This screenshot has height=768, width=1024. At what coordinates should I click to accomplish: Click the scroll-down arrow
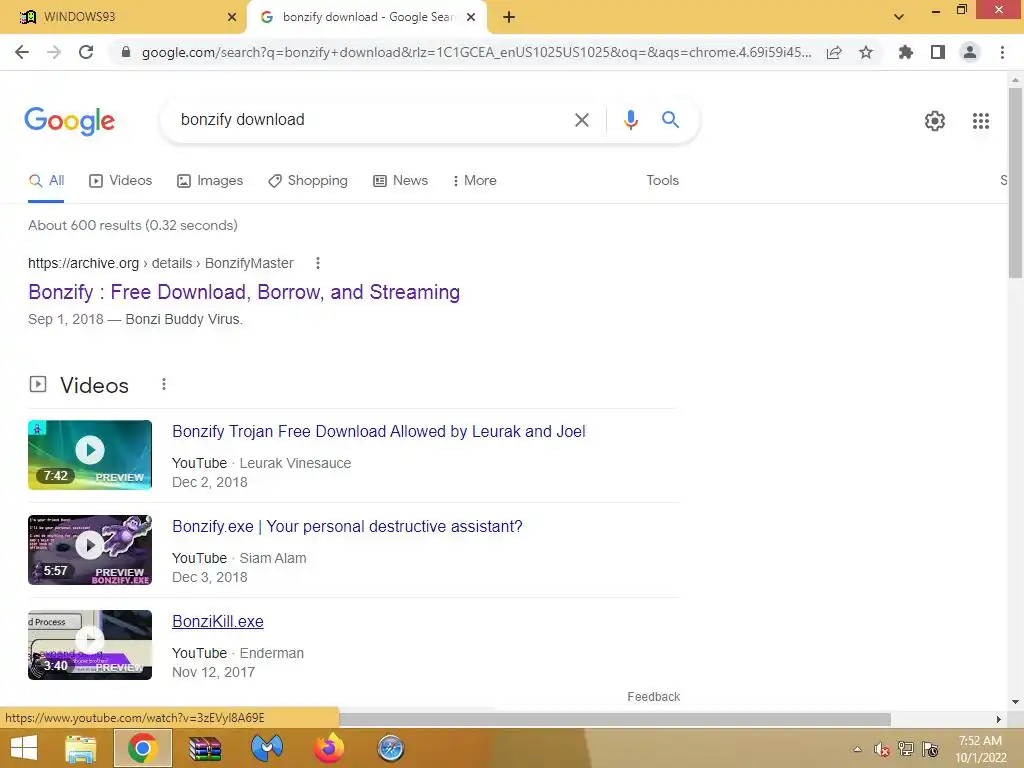(1015, 703)
